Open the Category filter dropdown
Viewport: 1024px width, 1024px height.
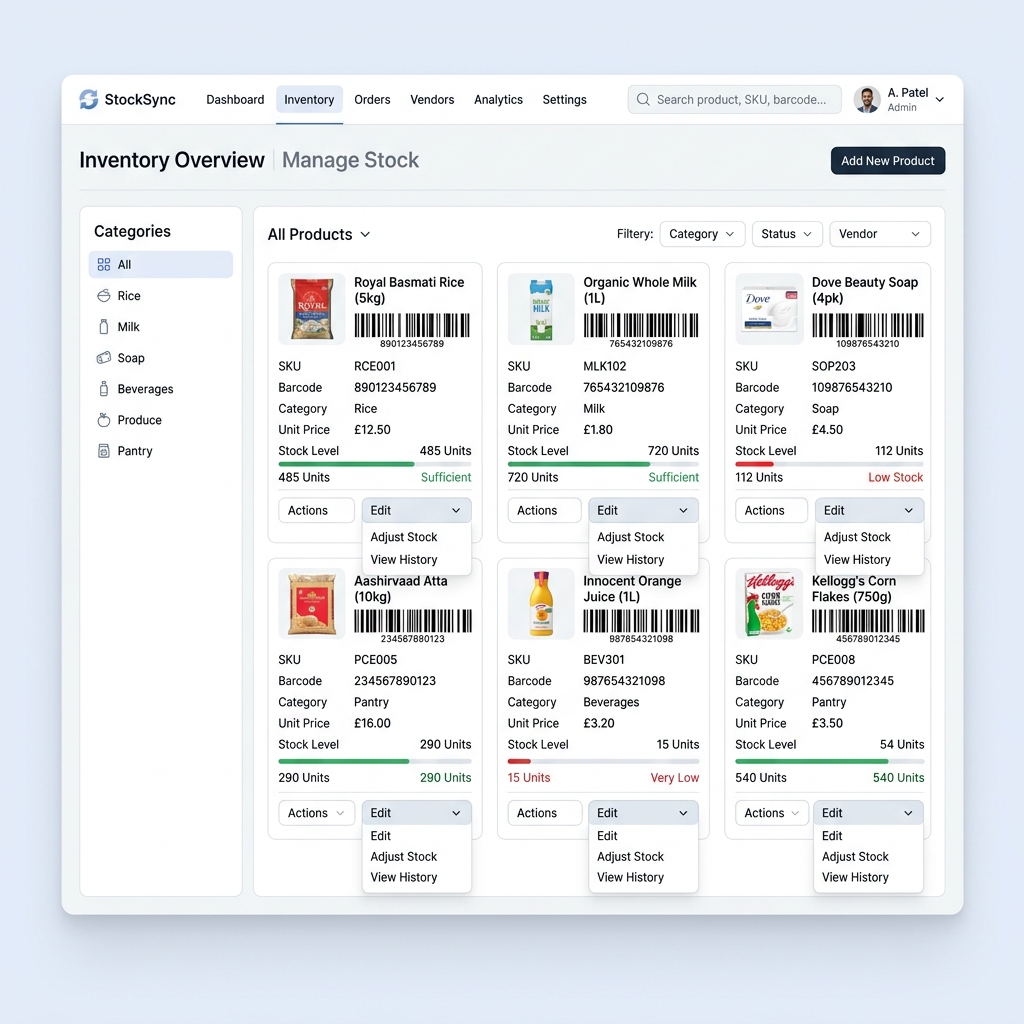pyautogui.click(x=702, y=234)
